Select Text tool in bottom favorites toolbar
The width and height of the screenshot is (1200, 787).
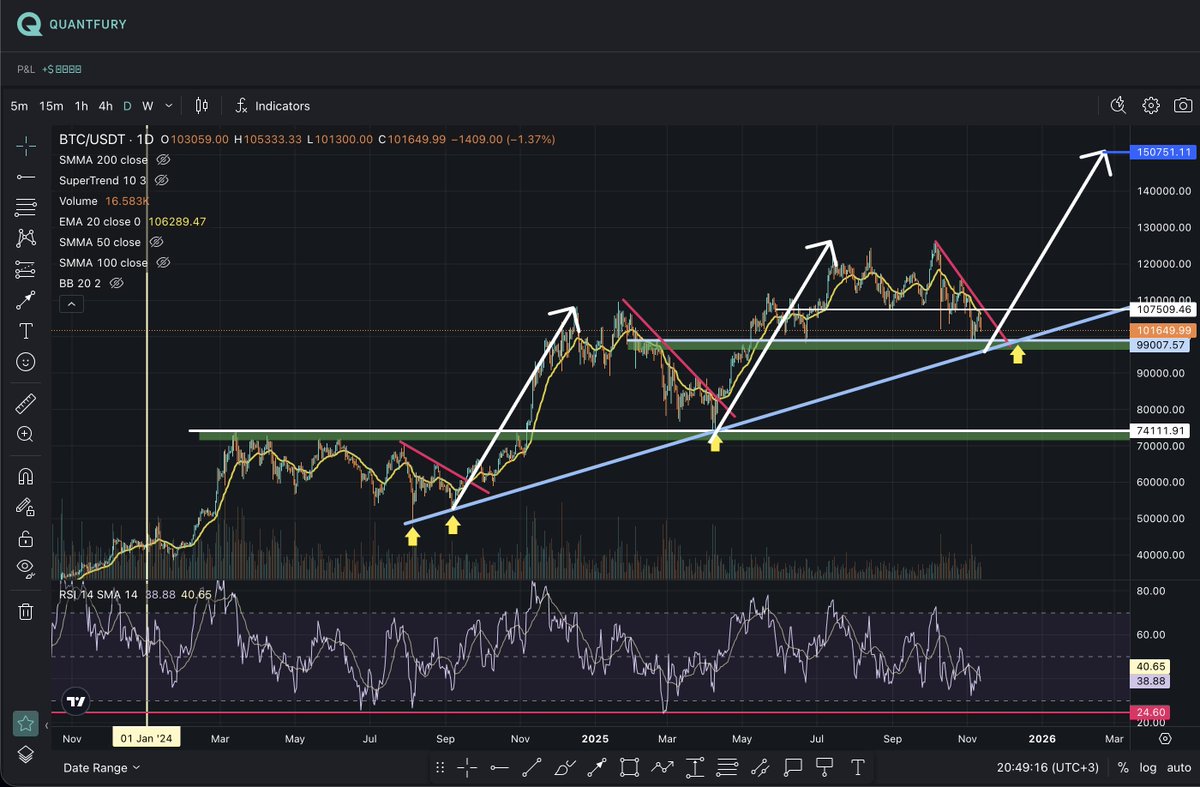[857, 767]
